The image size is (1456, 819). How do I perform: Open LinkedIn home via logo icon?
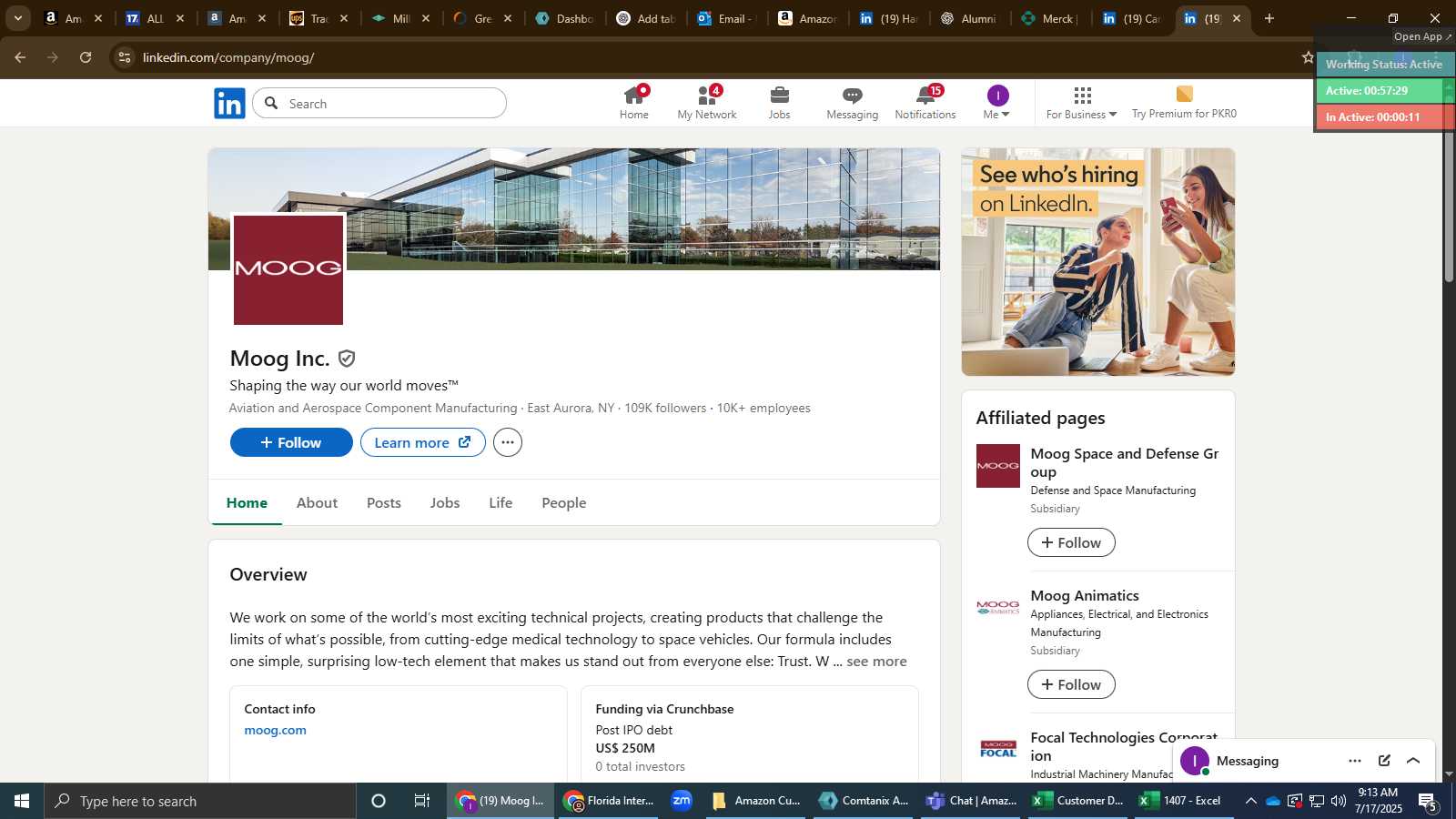(x=229, y=104)
